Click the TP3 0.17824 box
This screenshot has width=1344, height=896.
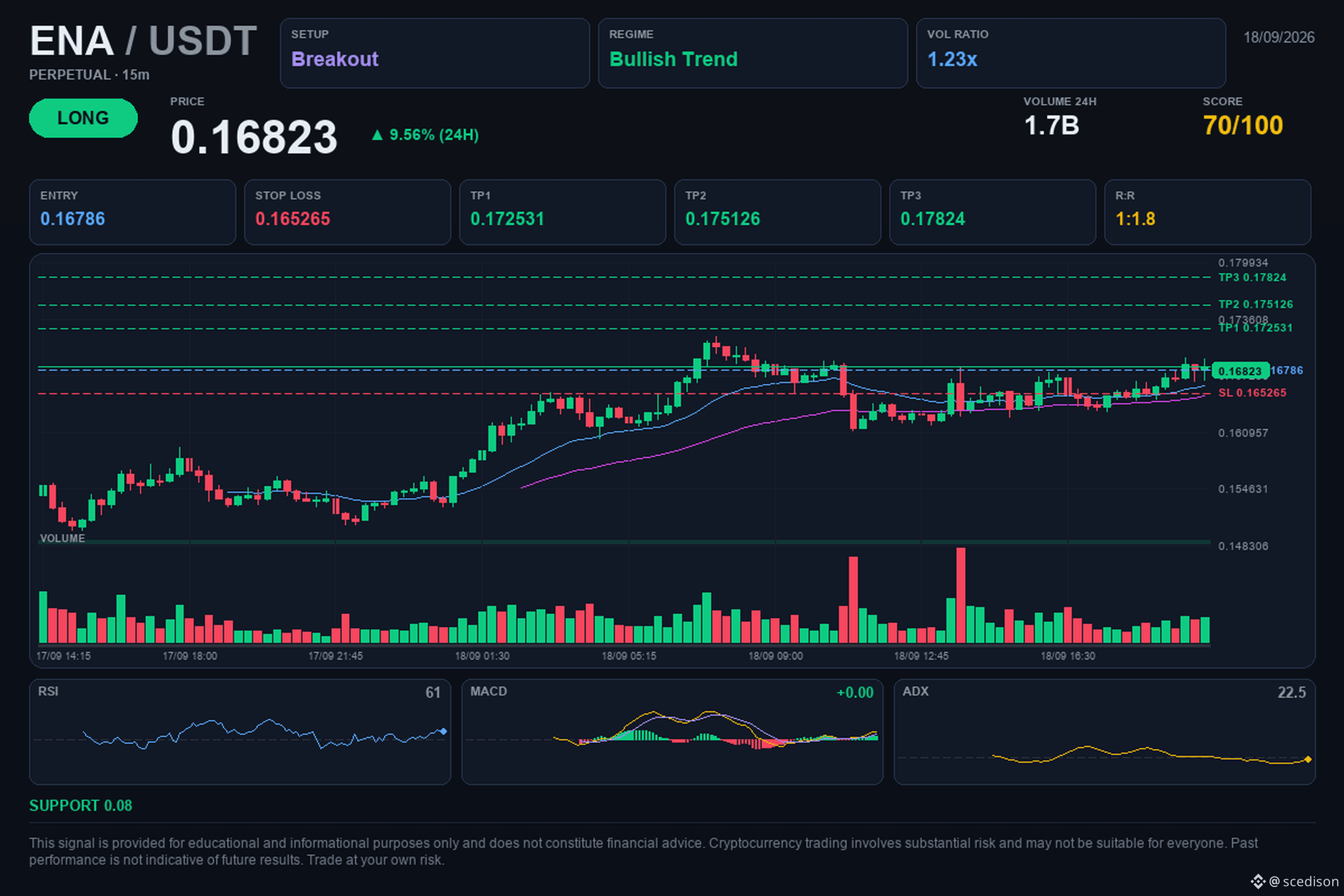point(992,212)
